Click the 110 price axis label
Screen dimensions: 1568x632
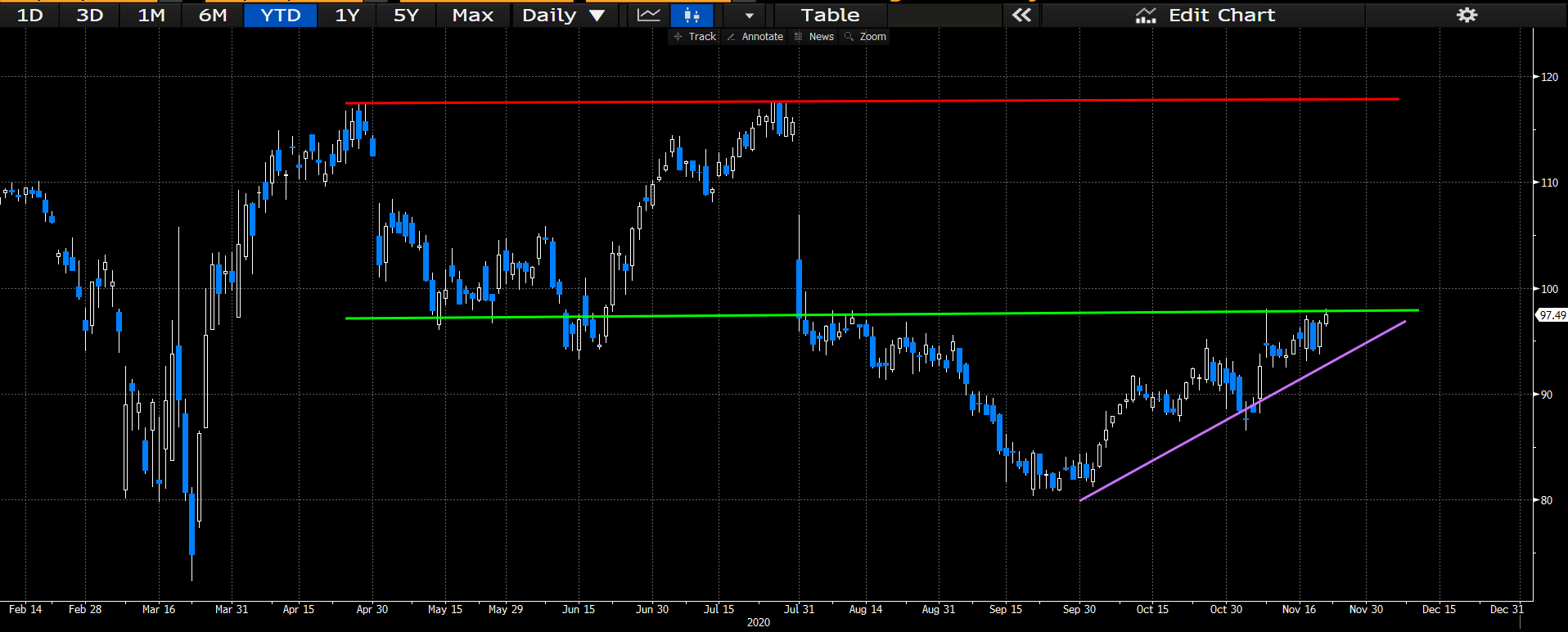coord(1549,183)
